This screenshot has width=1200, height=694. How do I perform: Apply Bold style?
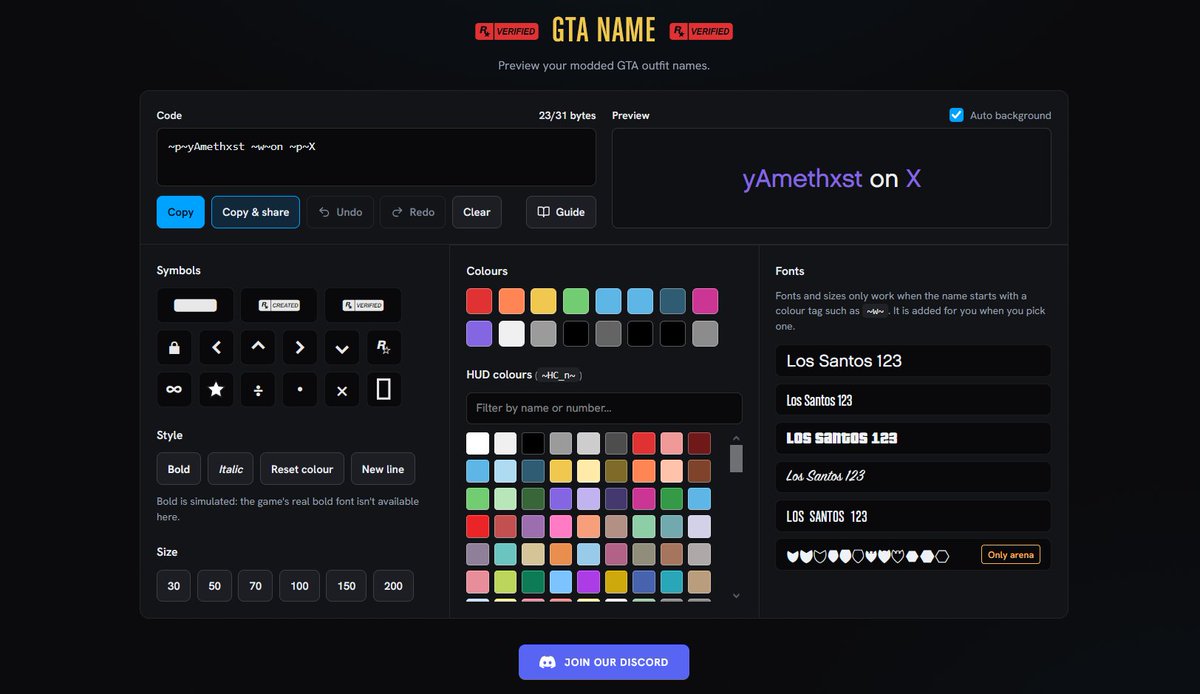(x=179, y=469)
